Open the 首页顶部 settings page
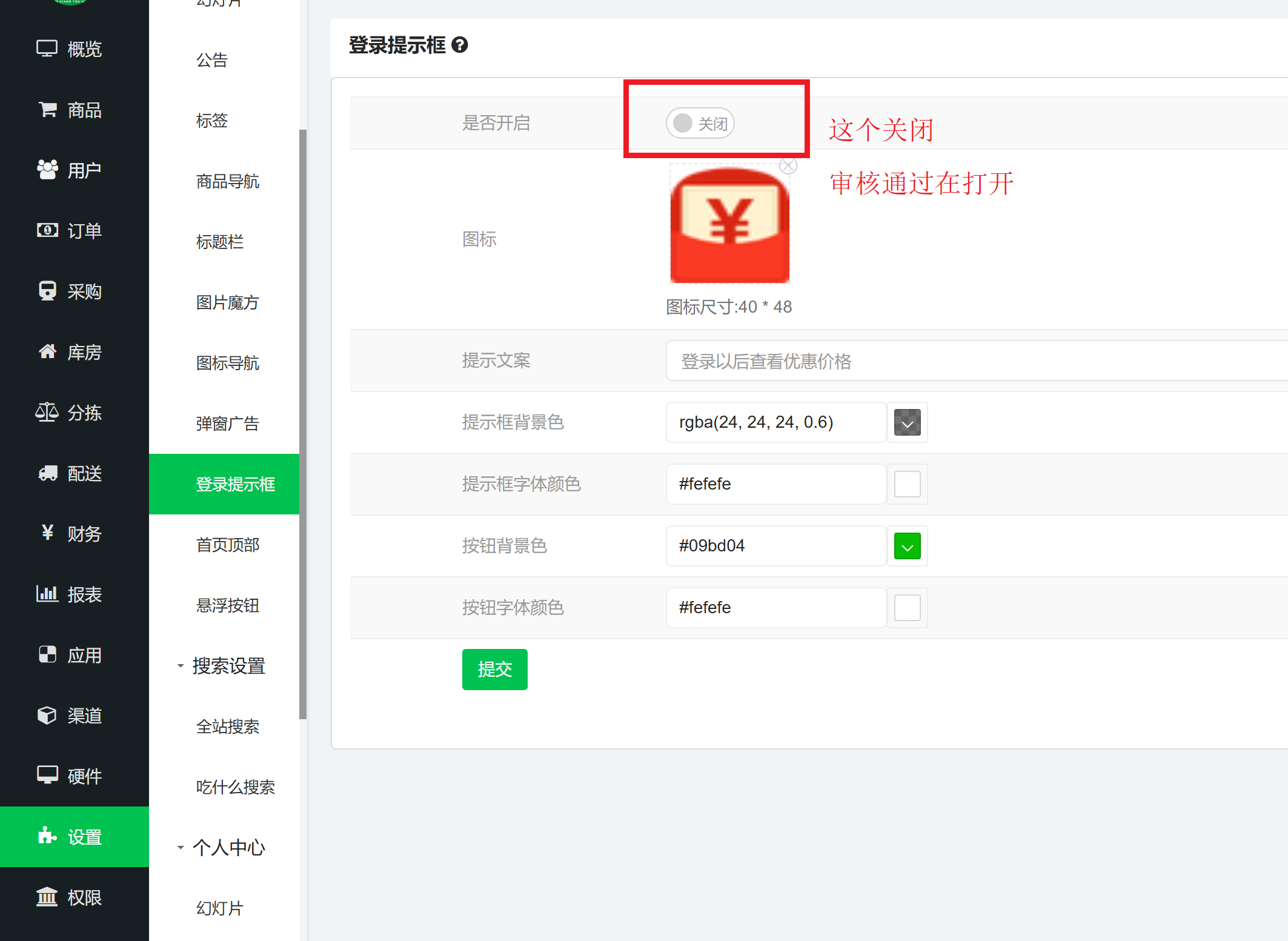 point(227,545)
